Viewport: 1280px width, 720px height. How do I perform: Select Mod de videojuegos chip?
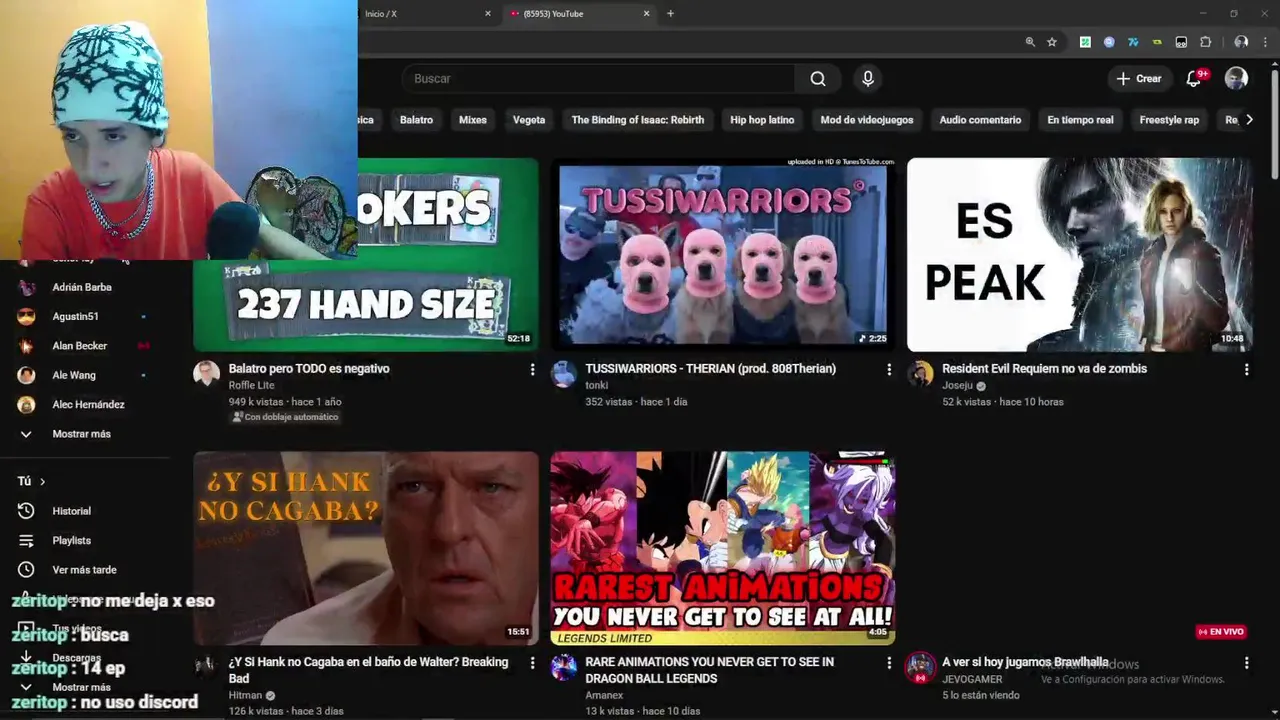pyautogui.click(x=867, y=120)
